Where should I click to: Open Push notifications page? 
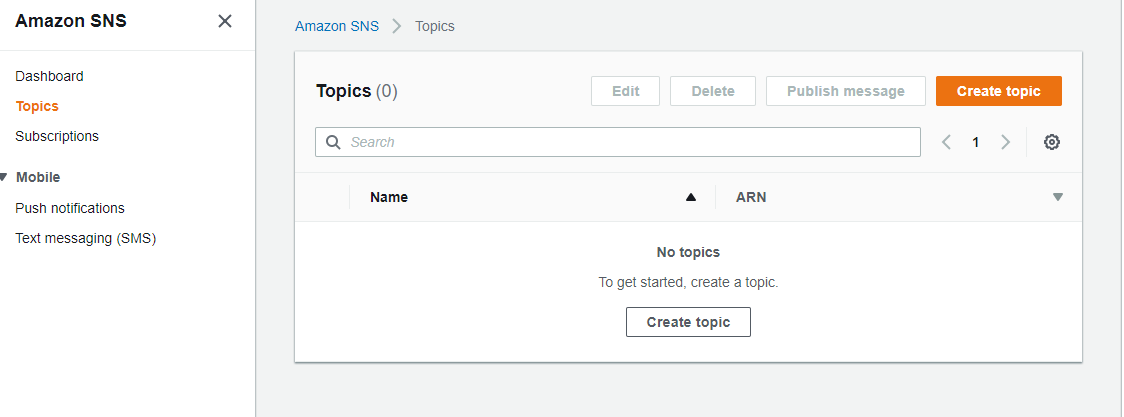[x=70, y=208]
